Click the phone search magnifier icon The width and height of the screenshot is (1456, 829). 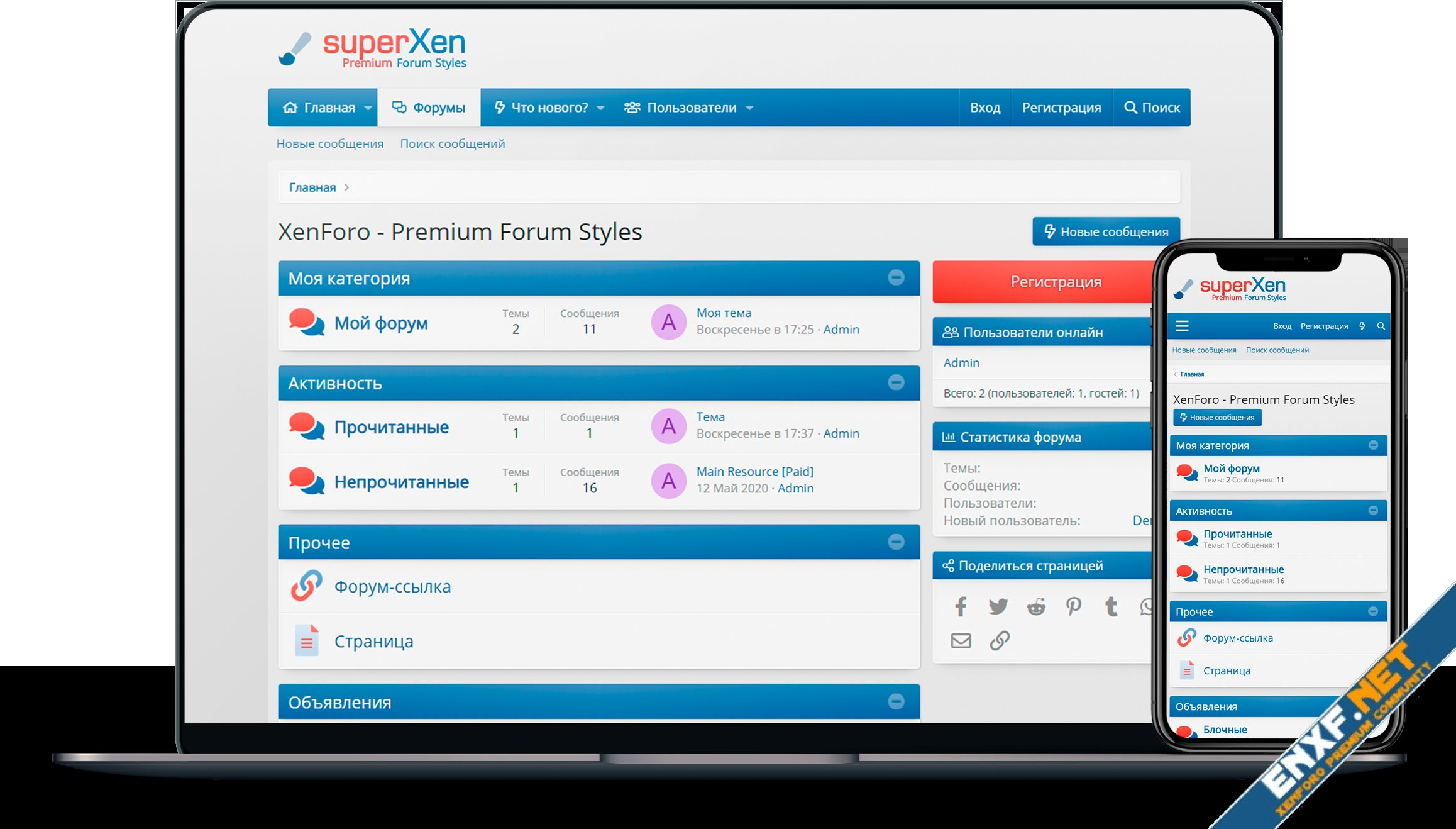click(x=1381, y=326)
